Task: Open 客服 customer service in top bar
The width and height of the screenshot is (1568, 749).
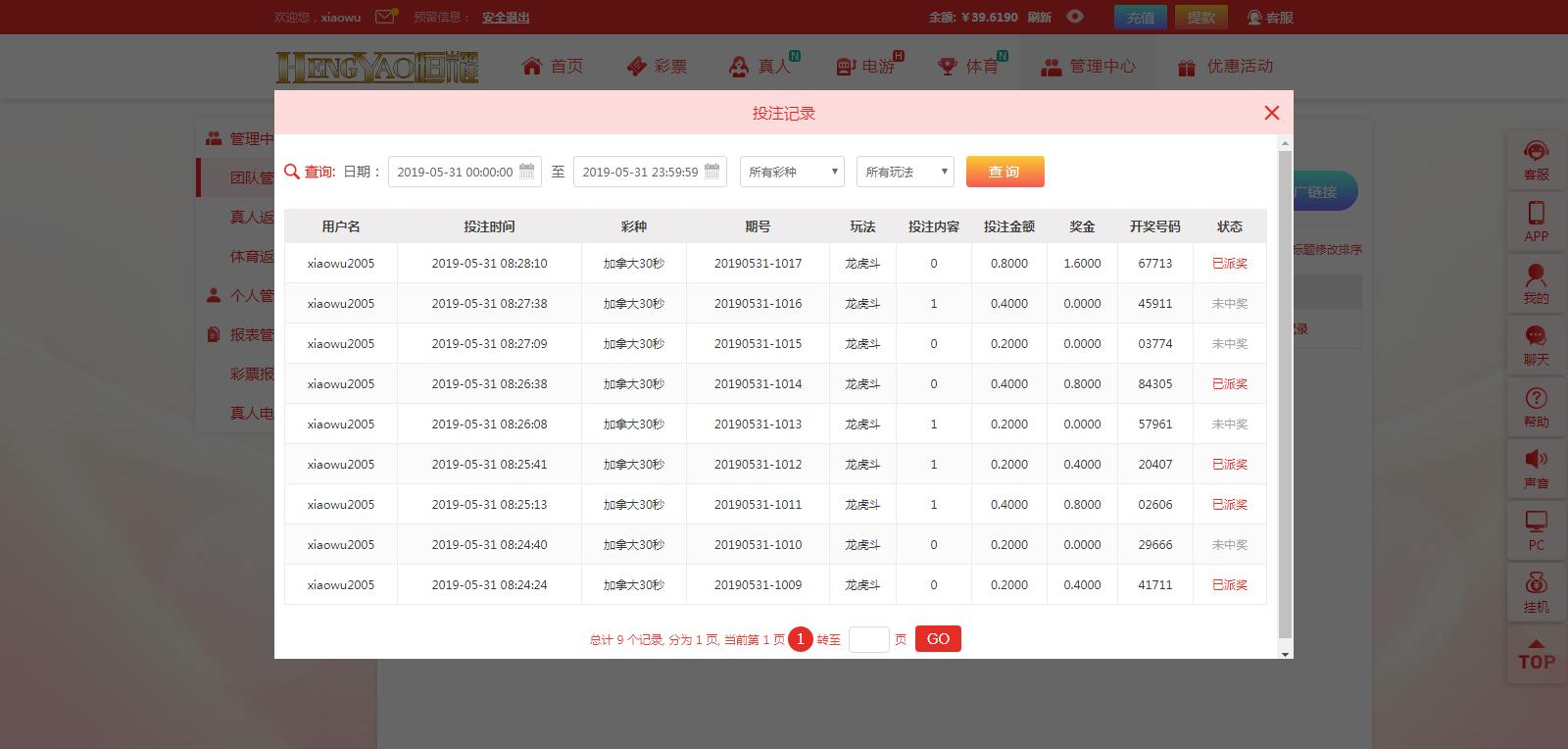Action: (1270, 17)
